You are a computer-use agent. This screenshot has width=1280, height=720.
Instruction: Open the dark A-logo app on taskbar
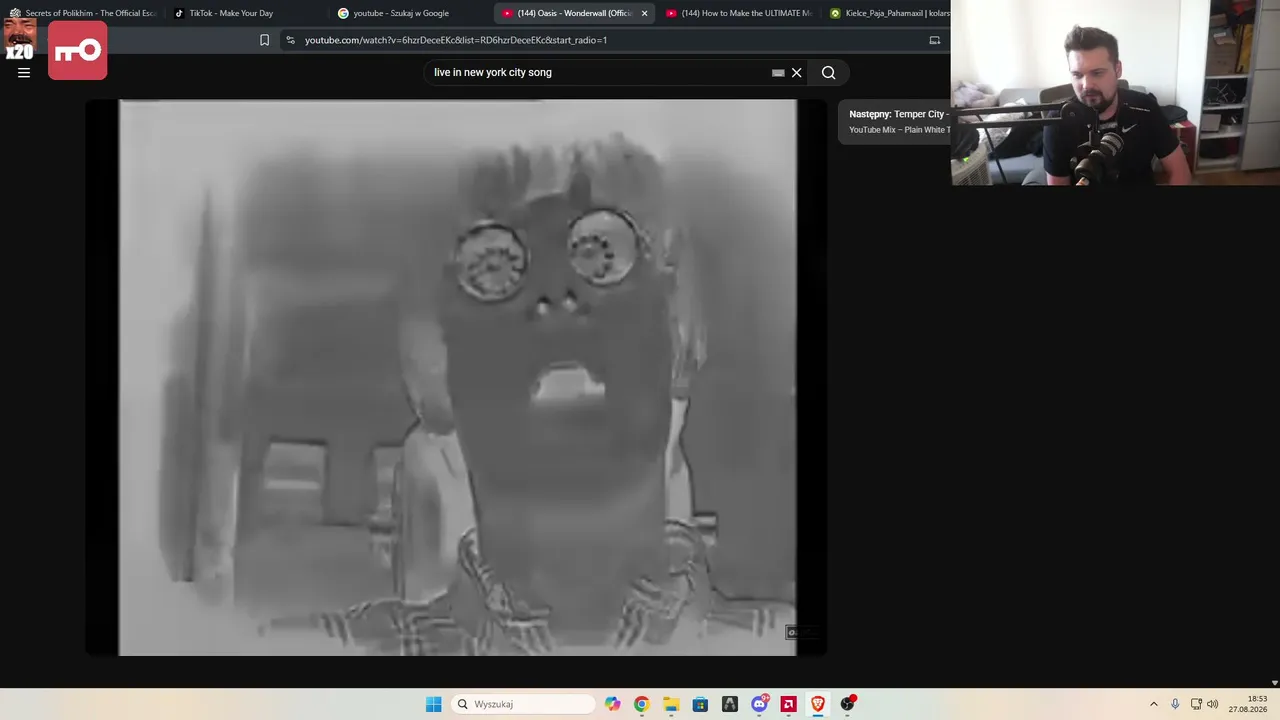pos(730,704)
